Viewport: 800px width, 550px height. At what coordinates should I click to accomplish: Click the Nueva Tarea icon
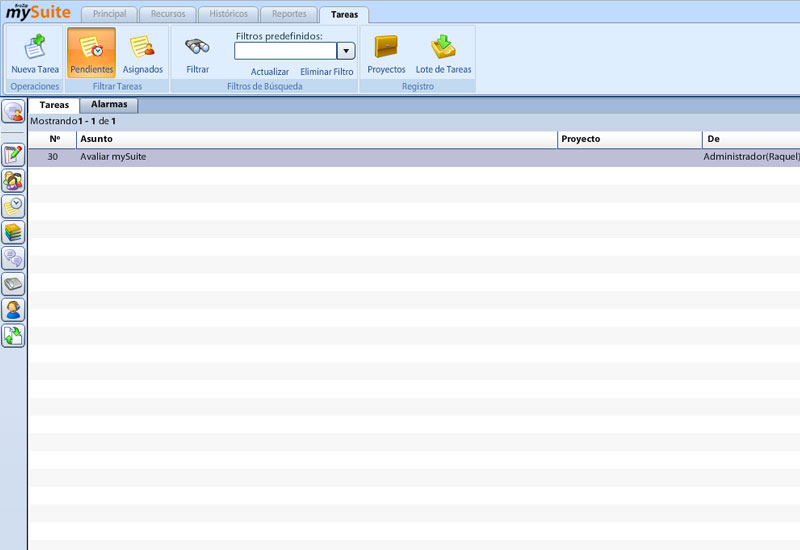pyautogui.click(x=35, y=53)
